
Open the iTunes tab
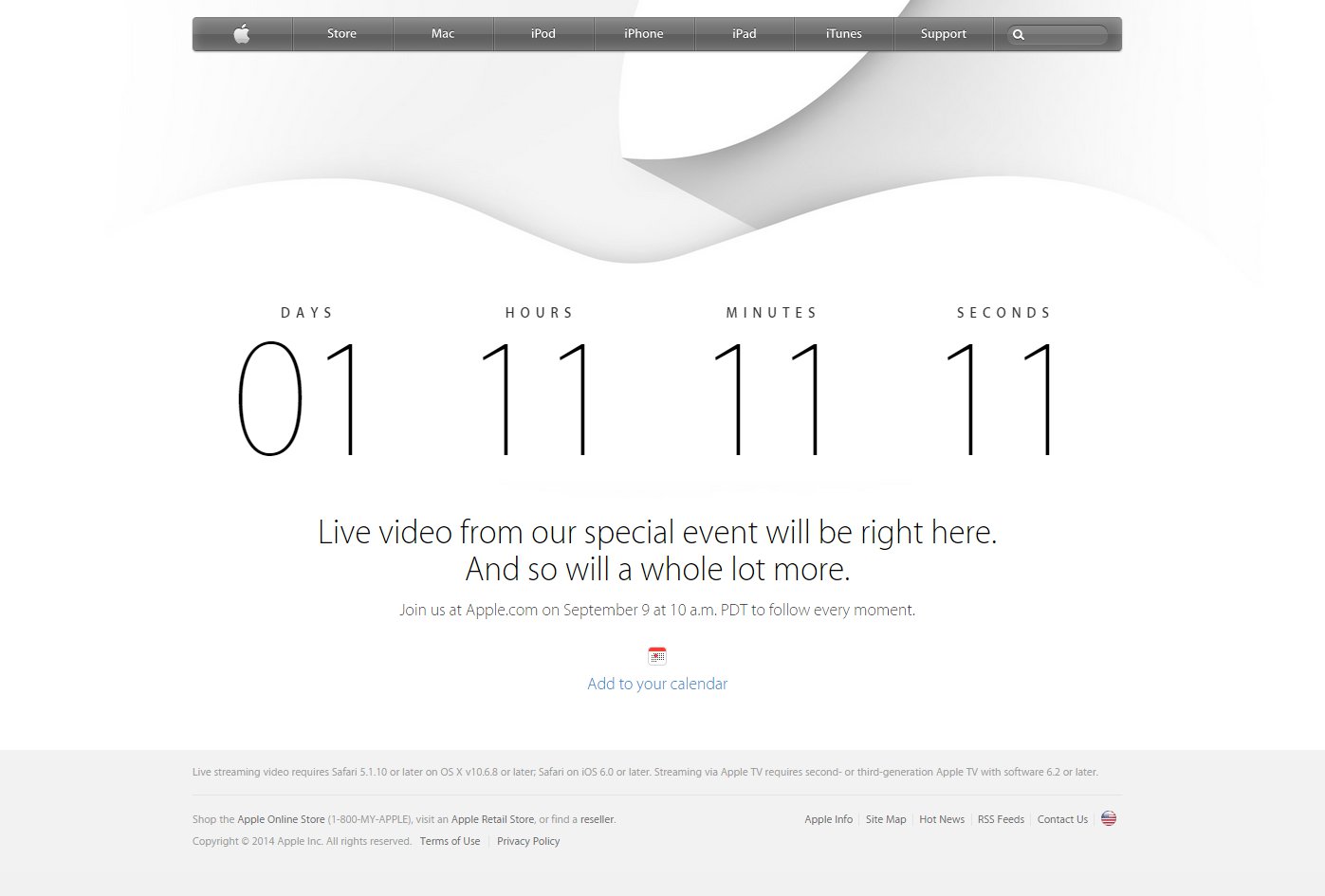coord(844,34)
